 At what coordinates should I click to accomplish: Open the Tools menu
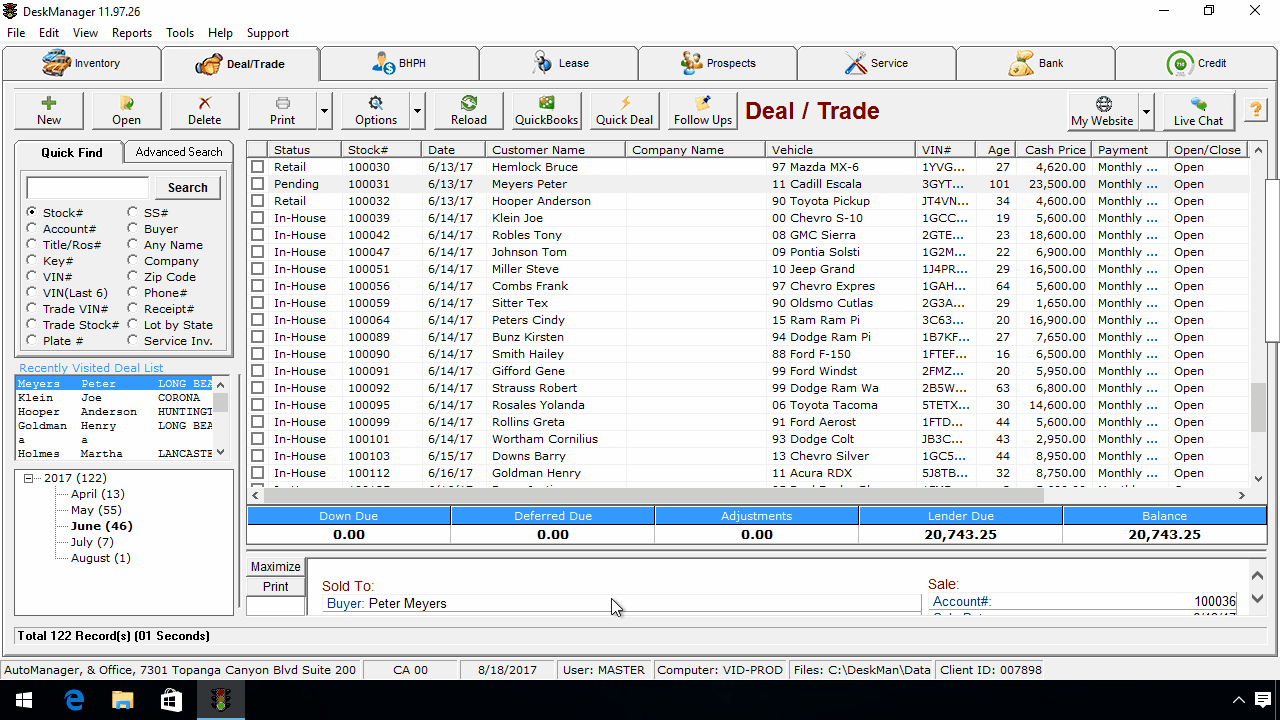coord(180,33)
